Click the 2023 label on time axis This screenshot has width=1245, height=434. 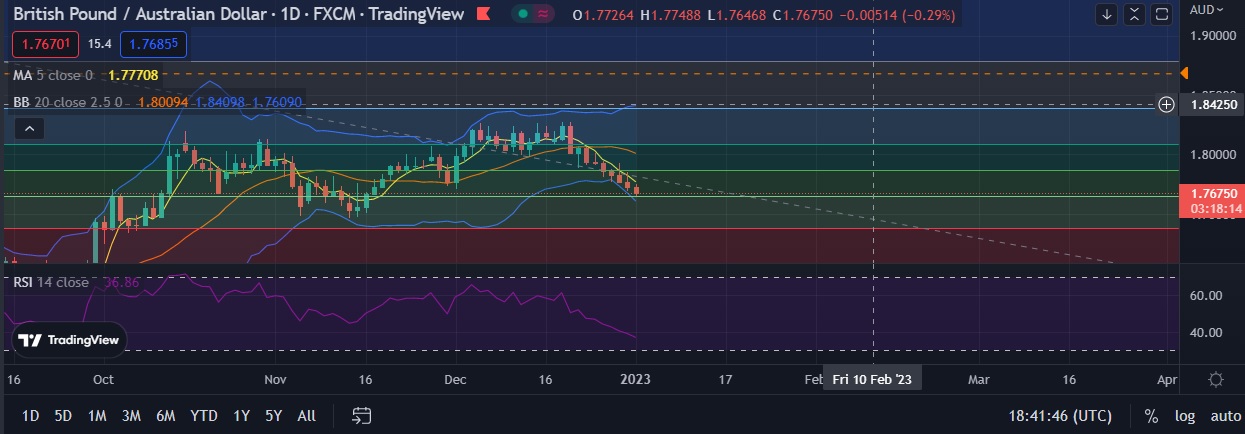[x=635, y=380]
